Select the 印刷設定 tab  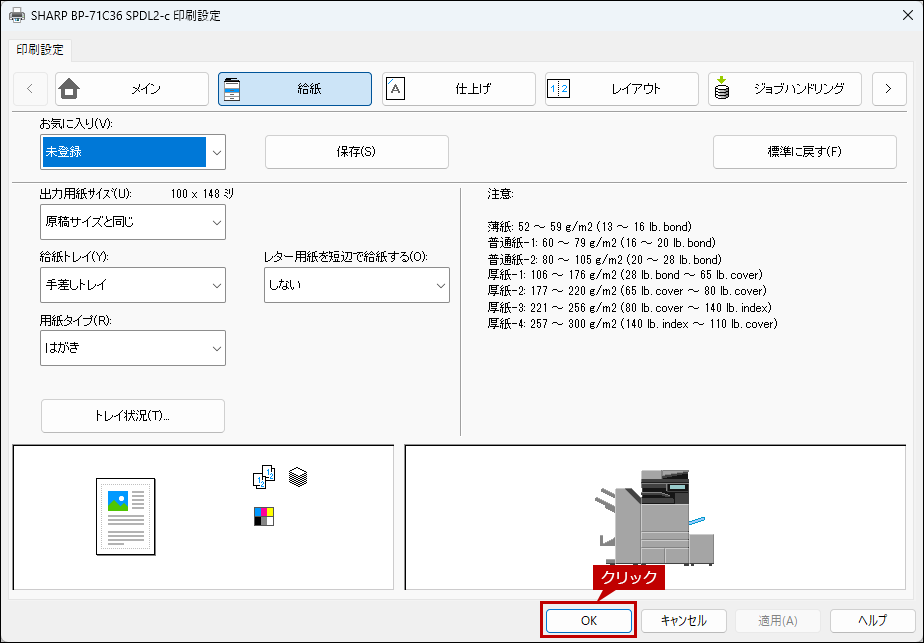pyautogui.click(x=39, y=49)
